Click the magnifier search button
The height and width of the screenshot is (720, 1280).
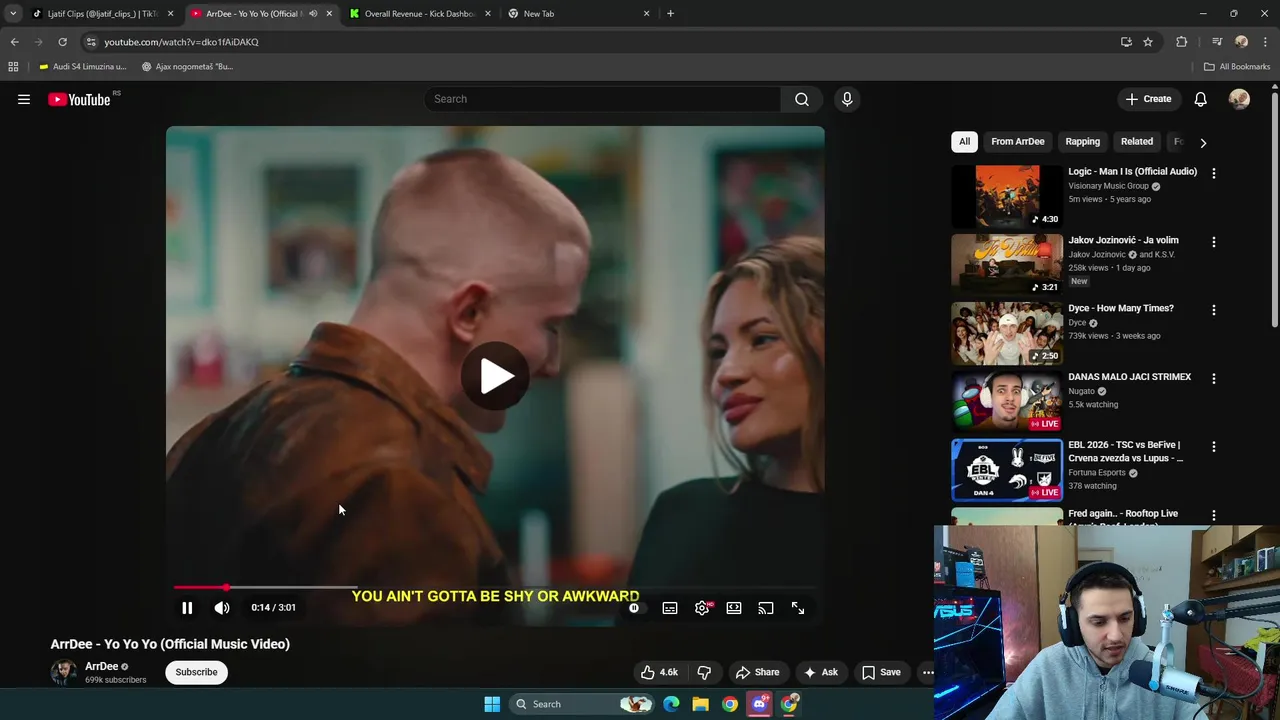pos(801,99)
